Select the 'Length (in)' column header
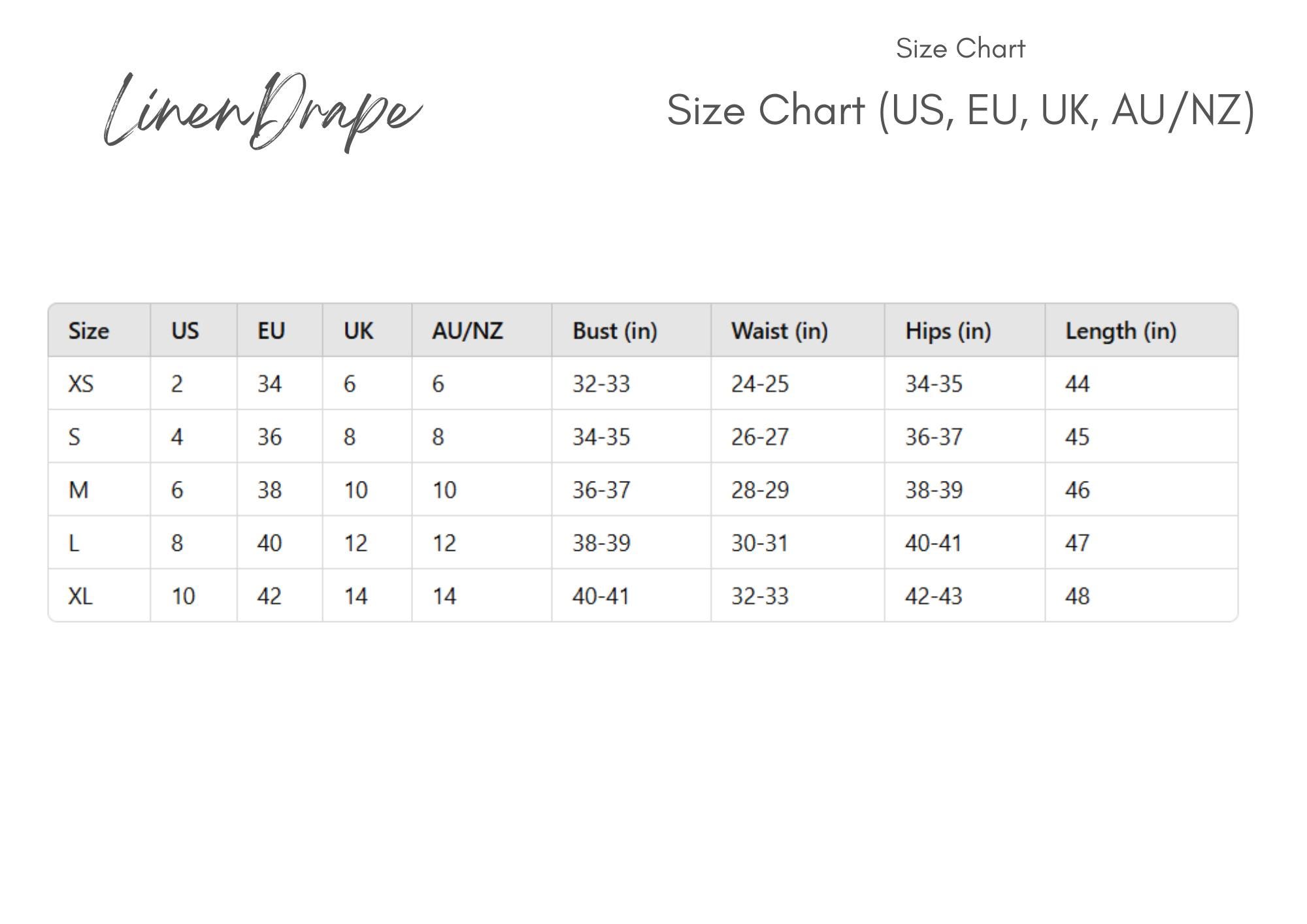Image resolution: width=1307 pixels, height=924 pixels. (1121, 331)
